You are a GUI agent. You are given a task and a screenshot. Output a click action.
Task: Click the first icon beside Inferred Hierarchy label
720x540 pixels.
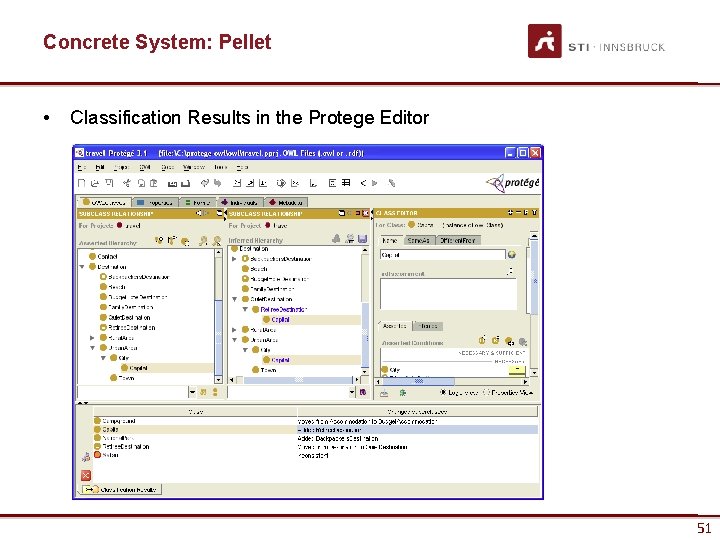click(336, 239)
